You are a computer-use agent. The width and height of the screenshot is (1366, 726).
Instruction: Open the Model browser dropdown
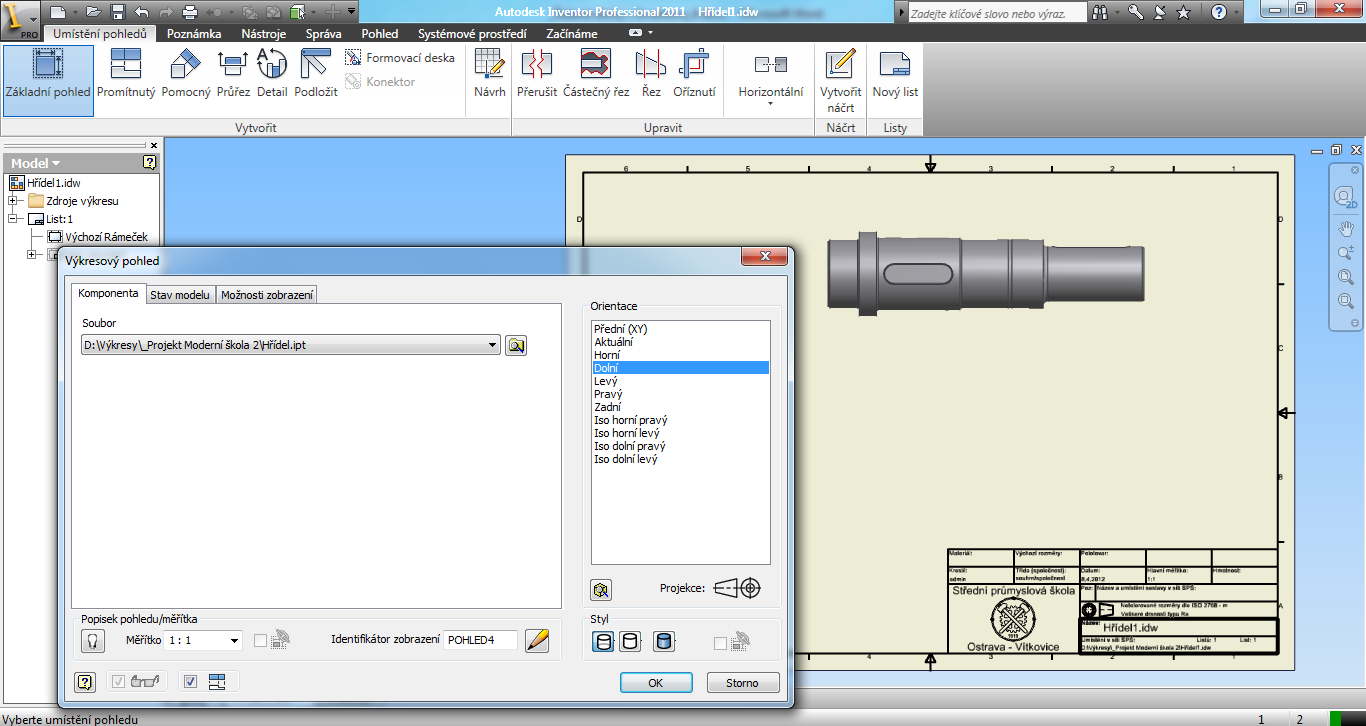(56, 163)
